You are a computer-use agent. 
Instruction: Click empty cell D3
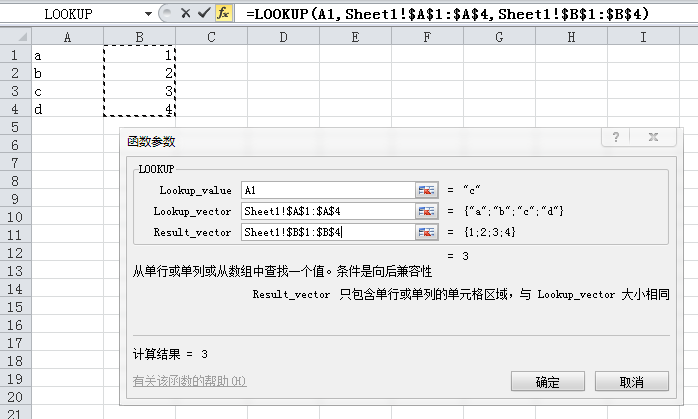click(x=284, y=91)
